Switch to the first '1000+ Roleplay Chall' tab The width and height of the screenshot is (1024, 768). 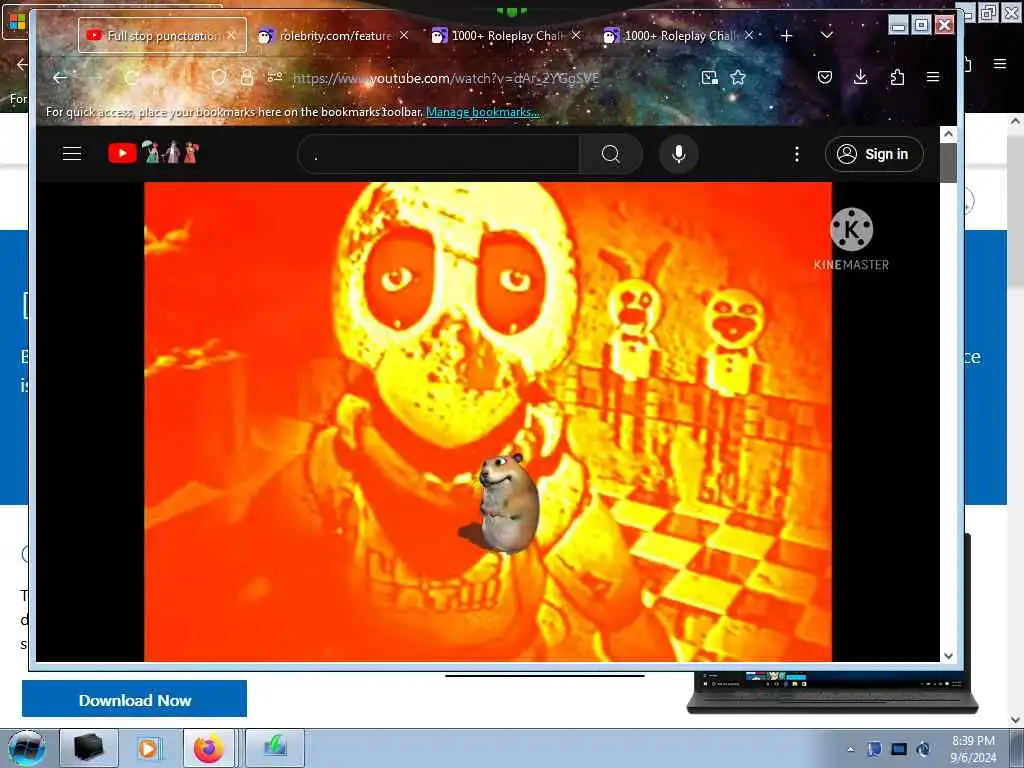click(x=507, y=35)
